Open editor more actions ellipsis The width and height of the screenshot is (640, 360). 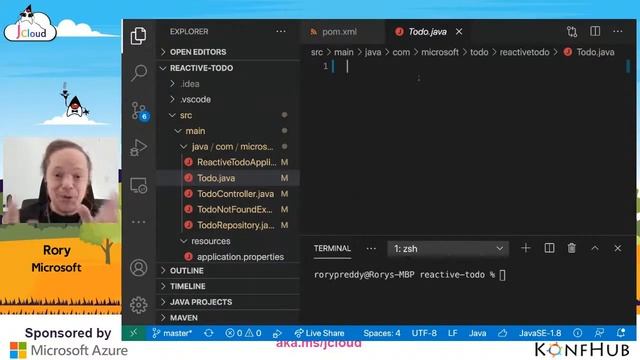coord(618,31)
